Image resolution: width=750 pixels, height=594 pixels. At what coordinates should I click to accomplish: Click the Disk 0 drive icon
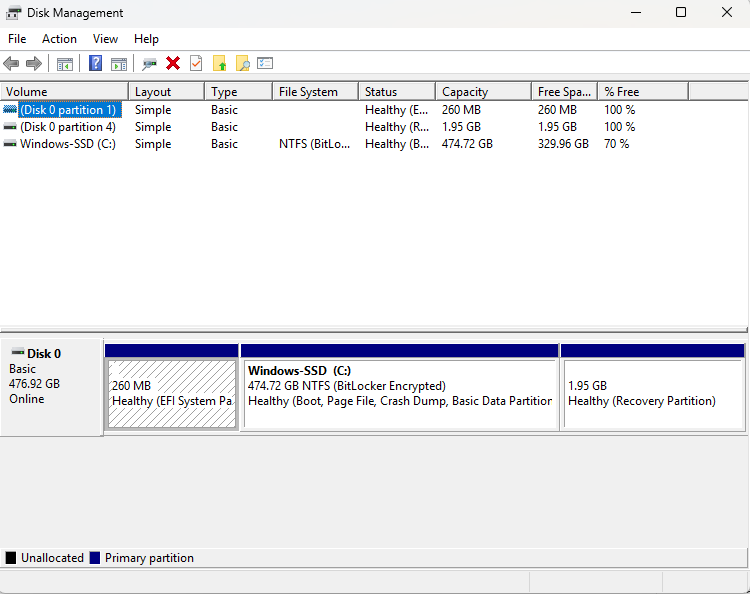click(x=18, y=352)
